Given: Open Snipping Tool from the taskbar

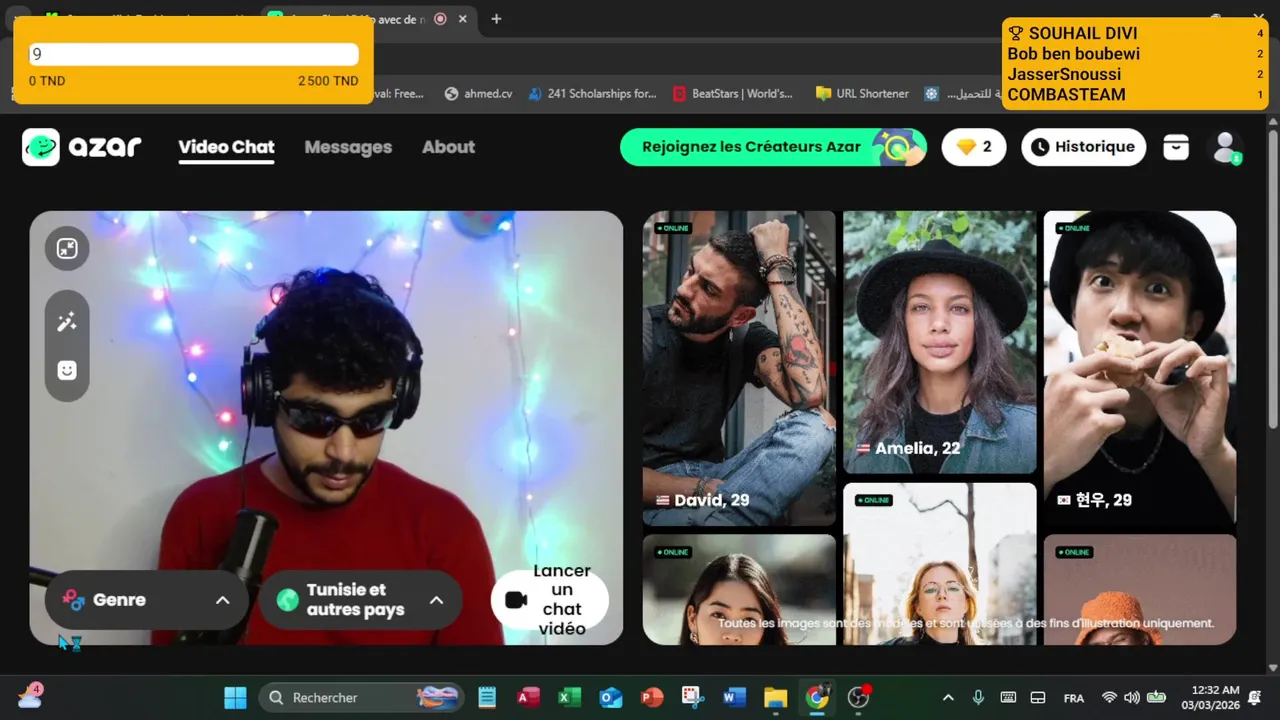Looking at the screenshot, I should (x=693, y=697).
